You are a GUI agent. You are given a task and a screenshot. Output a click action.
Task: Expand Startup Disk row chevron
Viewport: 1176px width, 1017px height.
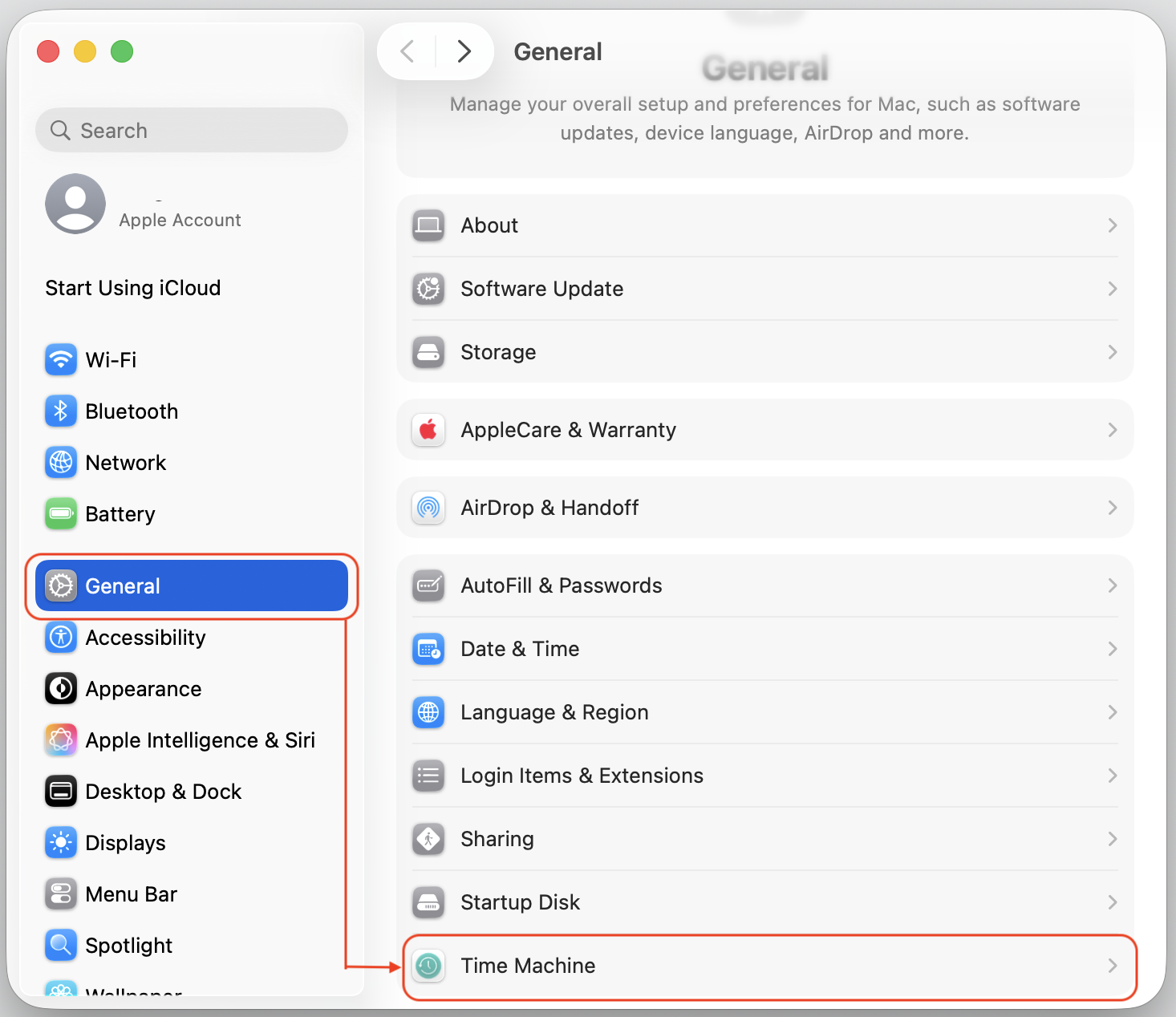coord(1113,902)
